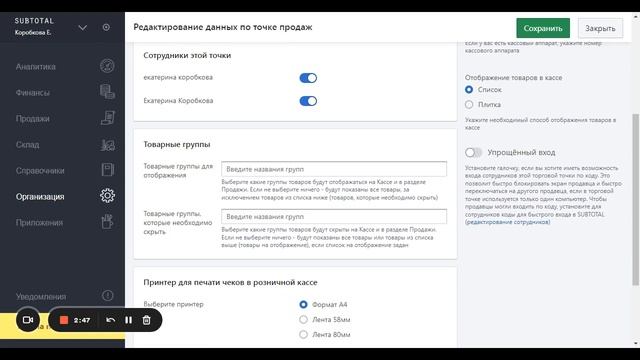Click the Товарные группы heading
This screenshot has height=360, width=640.
tap(177, 144)
